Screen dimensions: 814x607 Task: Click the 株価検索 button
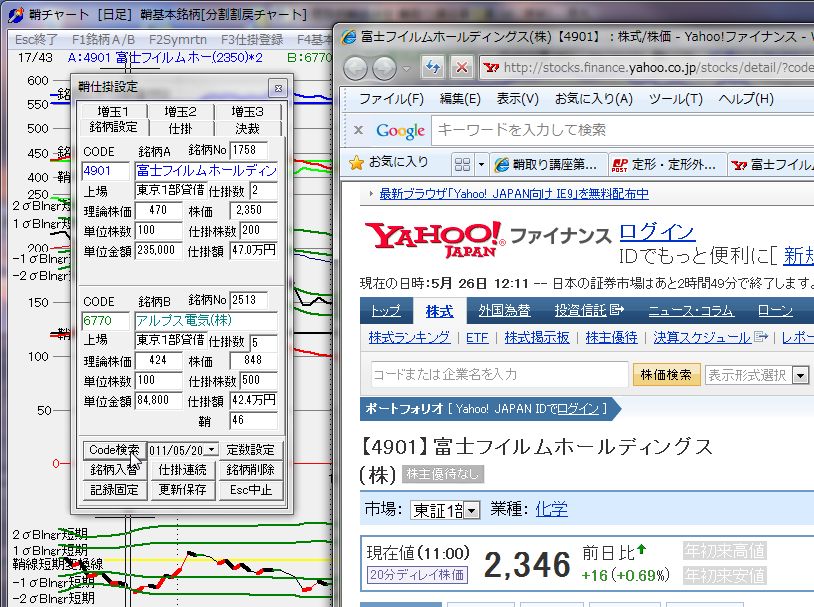point(666,374)
